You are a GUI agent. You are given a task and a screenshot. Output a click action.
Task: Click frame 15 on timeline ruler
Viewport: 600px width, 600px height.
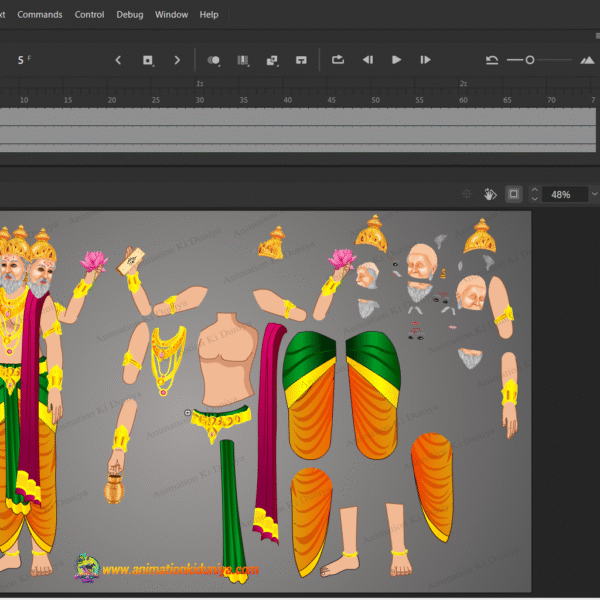pos(68,100)
